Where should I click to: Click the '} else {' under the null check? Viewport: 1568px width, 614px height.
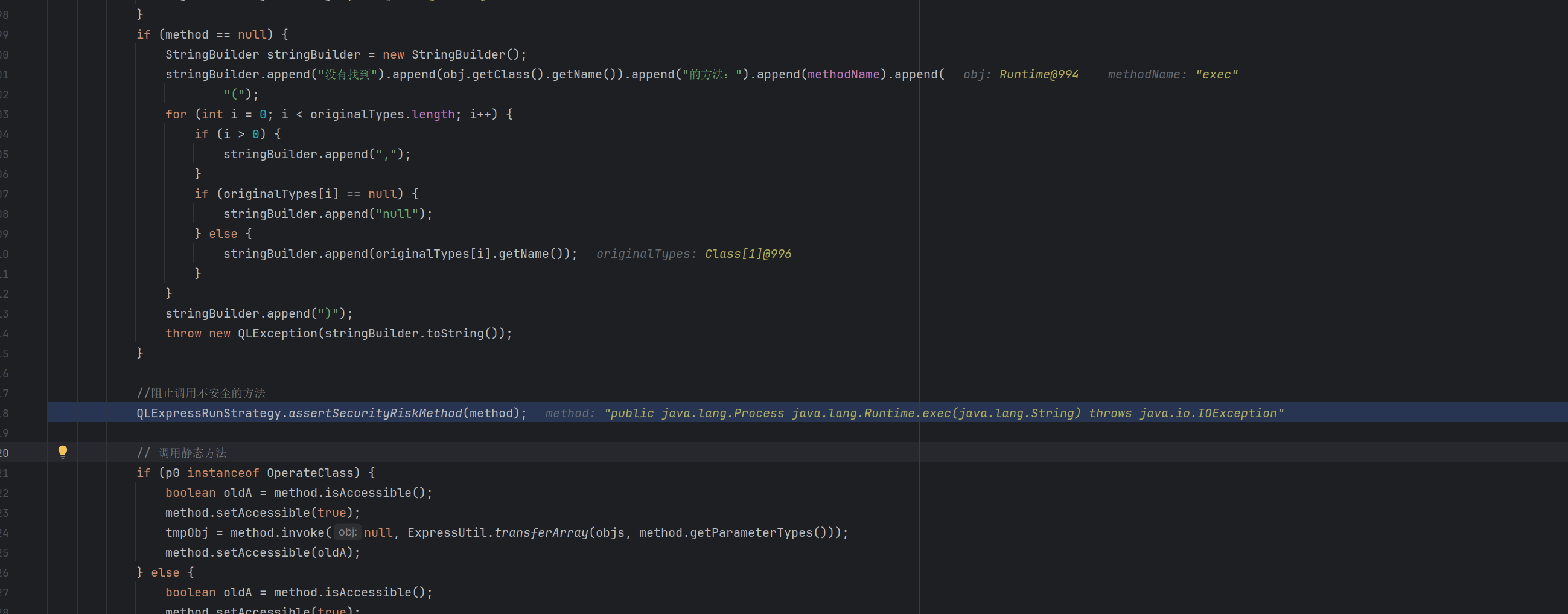tap(223, 234)
